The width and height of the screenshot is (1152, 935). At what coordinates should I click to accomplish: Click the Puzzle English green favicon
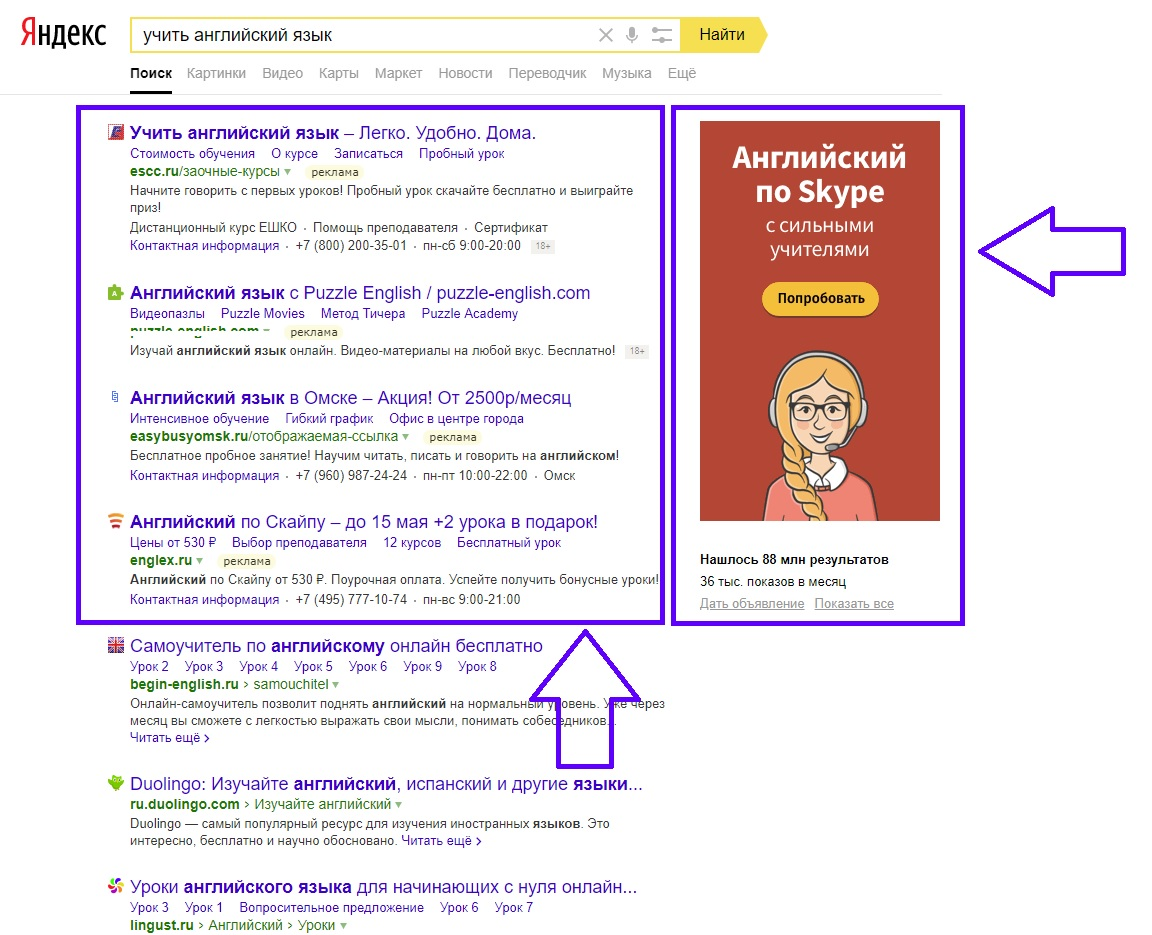pyautogui.click(x=115, y=292)
